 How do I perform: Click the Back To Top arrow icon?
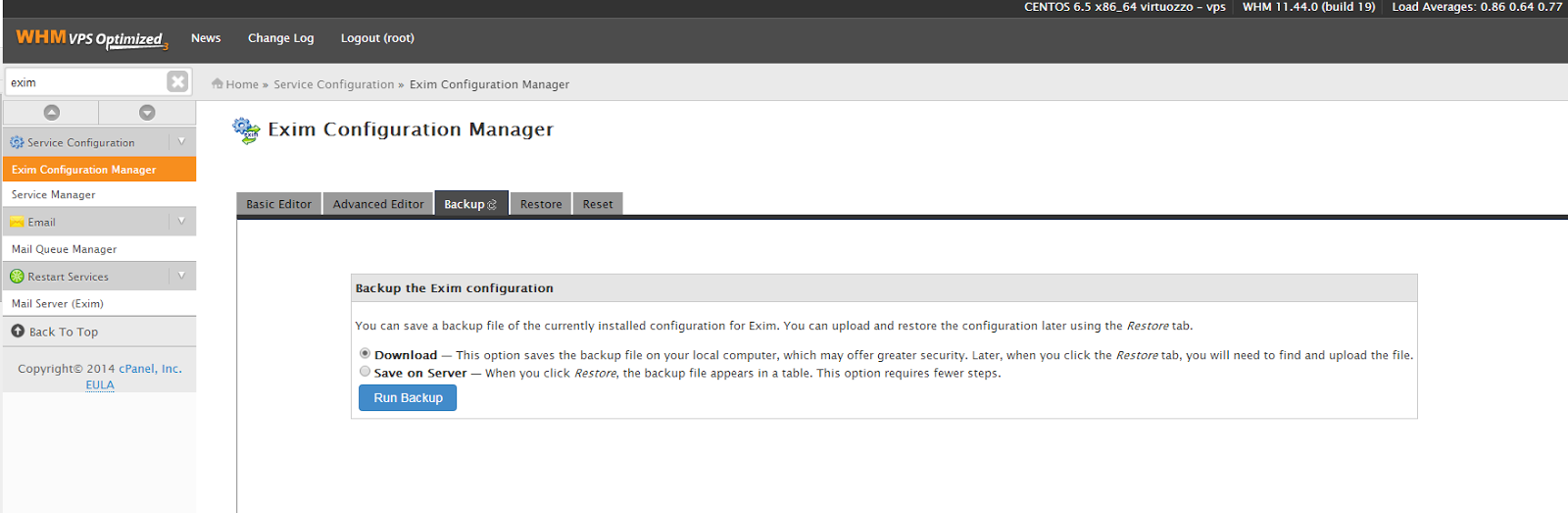[x=18, y=332]
